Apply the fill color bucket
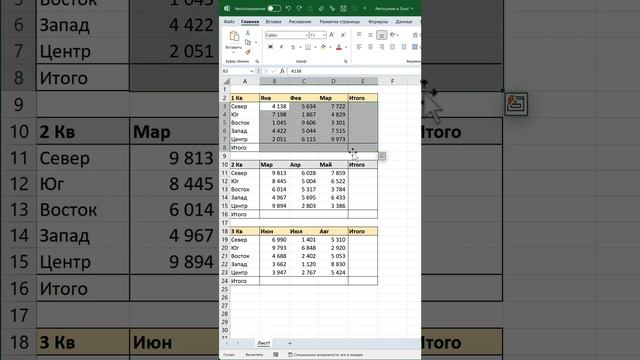Screen dimensions: 640x360 coord(323,47)
